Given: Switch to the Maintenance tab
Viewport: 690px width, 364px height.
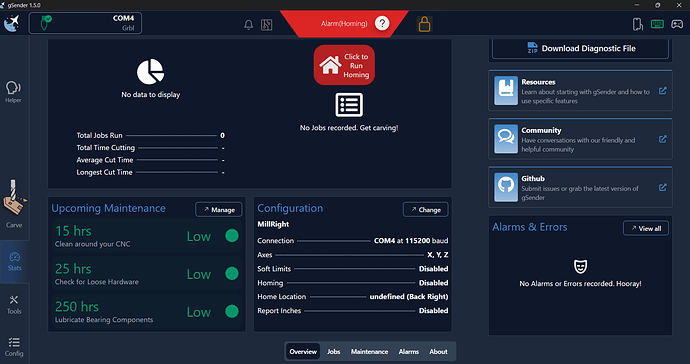Looking at the screenshot, I should [369, 352].
